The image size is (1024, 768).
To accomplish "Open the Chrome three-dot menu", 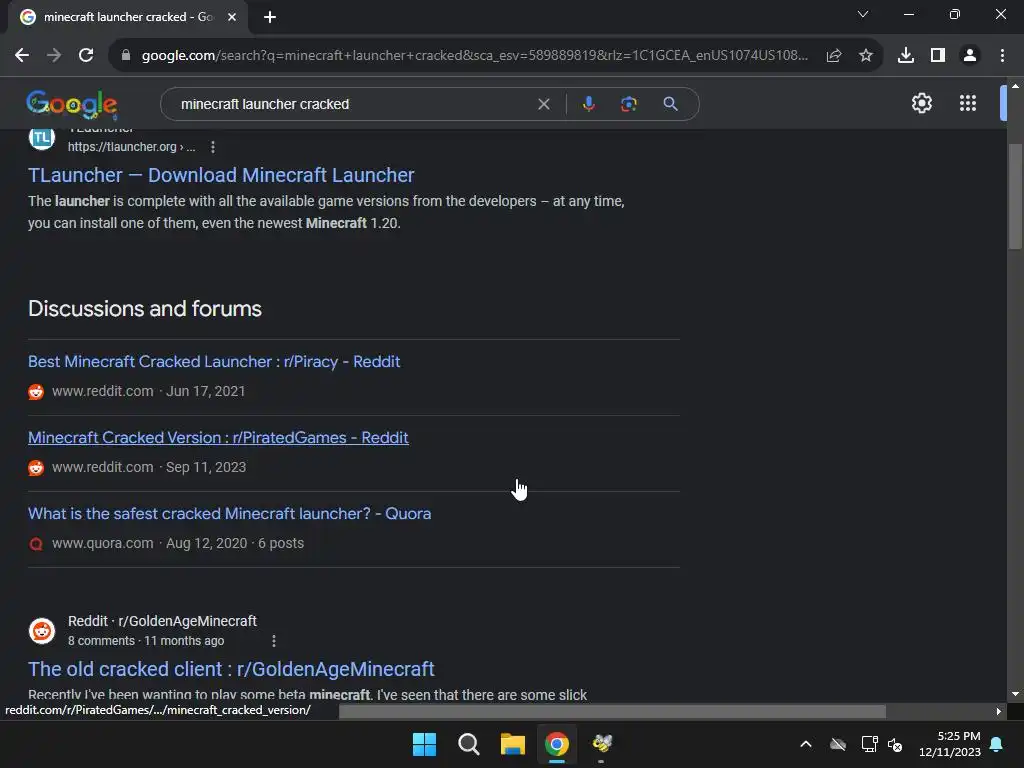I will pos(1002,56).
